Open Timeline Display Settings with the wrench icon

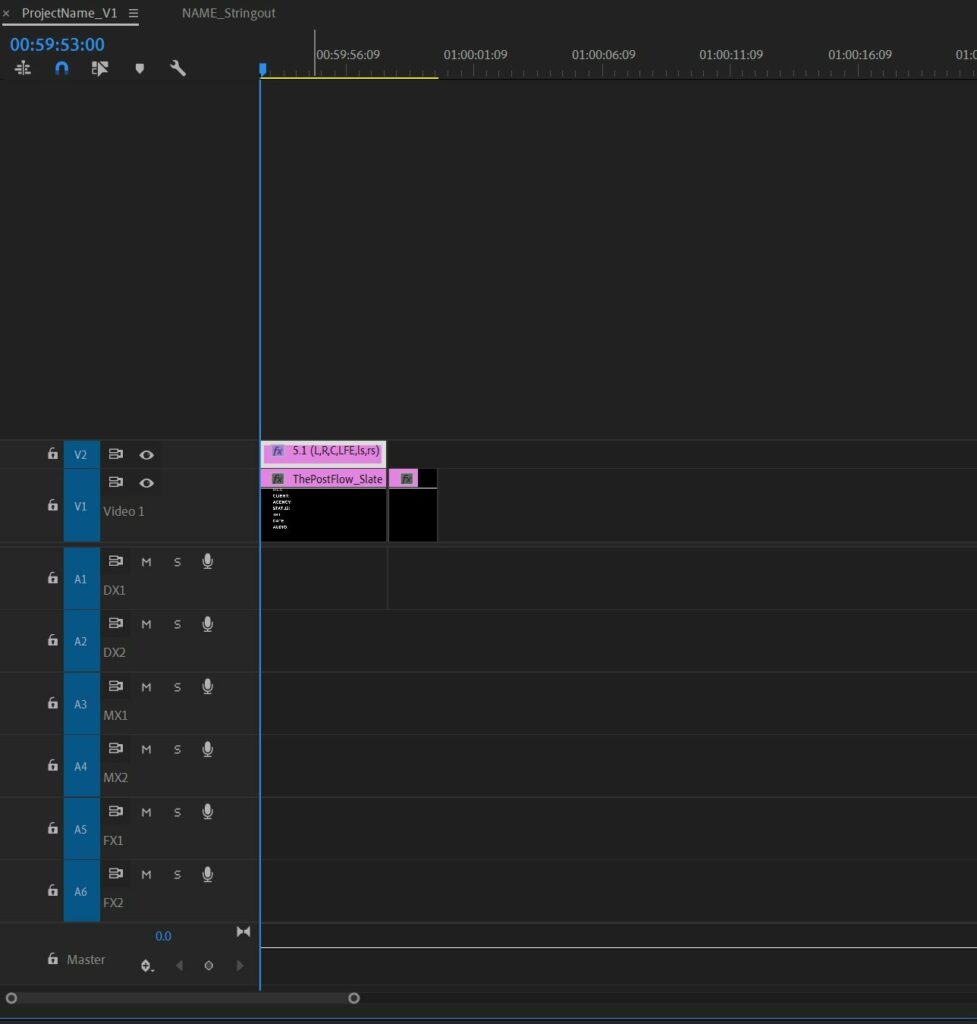tap(178, 68)
